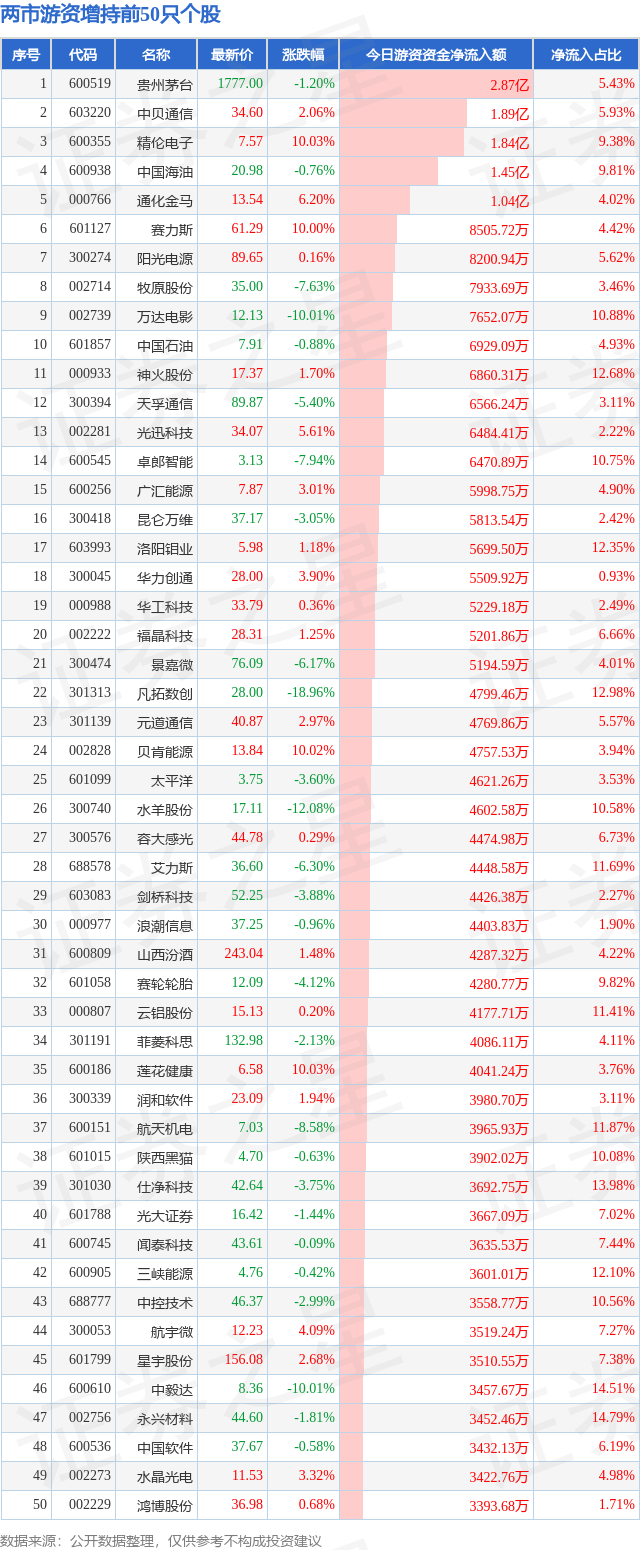Select the stock name 元道通信

pyautogui.click(x=166, y=722)
